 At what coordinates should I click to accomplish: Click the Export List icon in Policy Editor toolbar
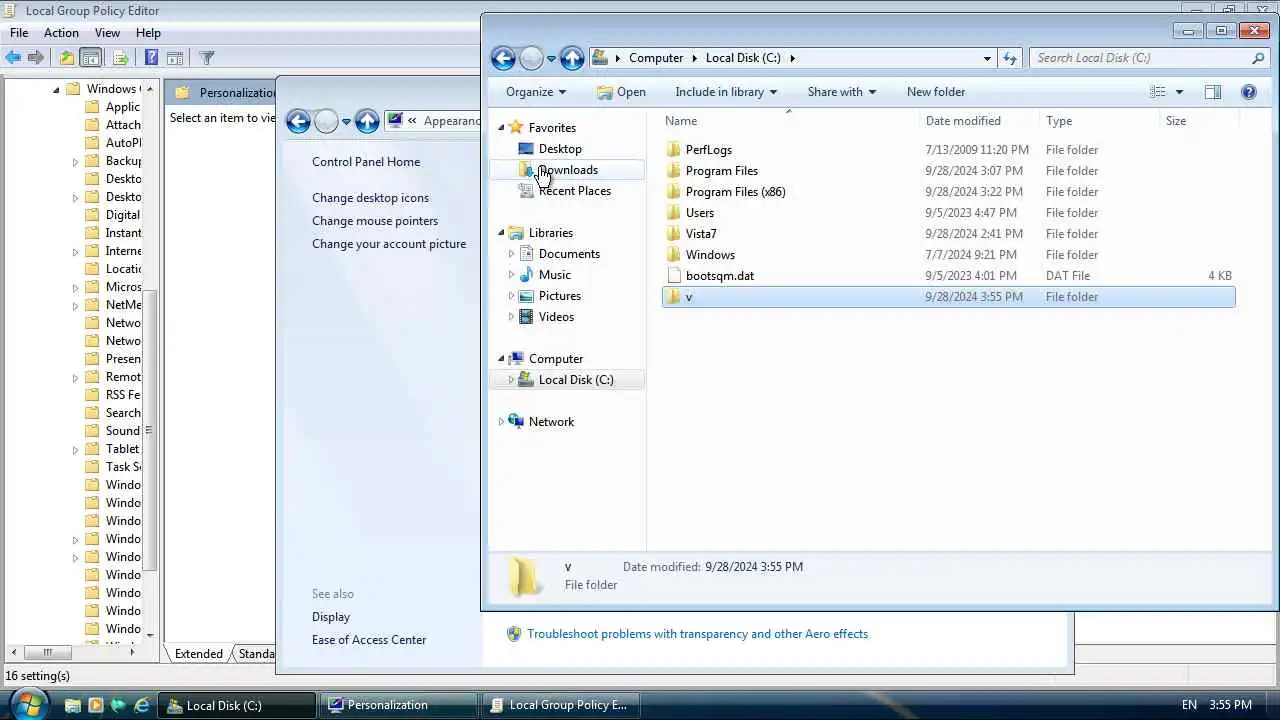pos(120,58)
